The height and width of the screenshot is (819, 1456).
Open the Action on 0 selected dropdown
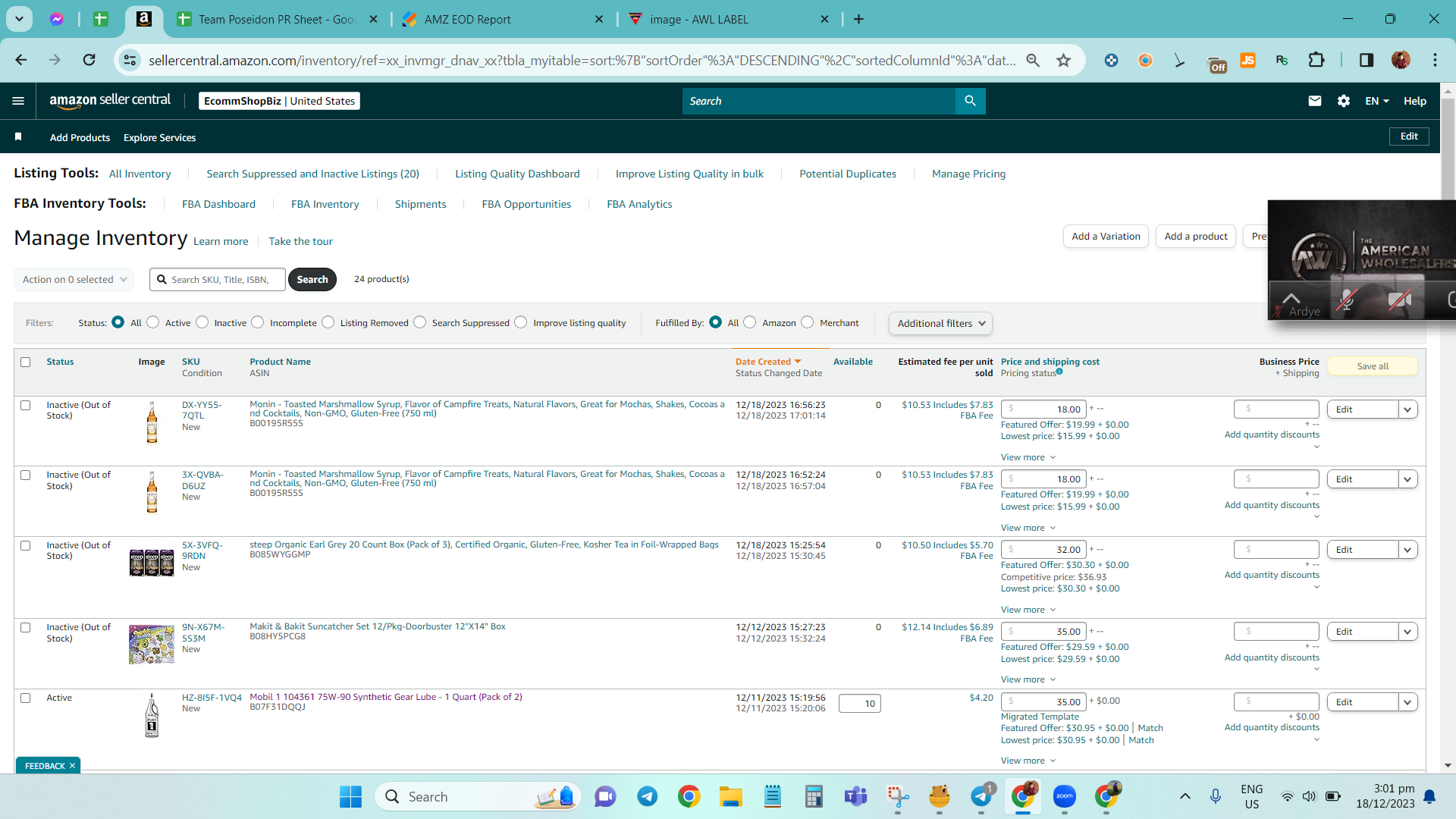(74, 279)
